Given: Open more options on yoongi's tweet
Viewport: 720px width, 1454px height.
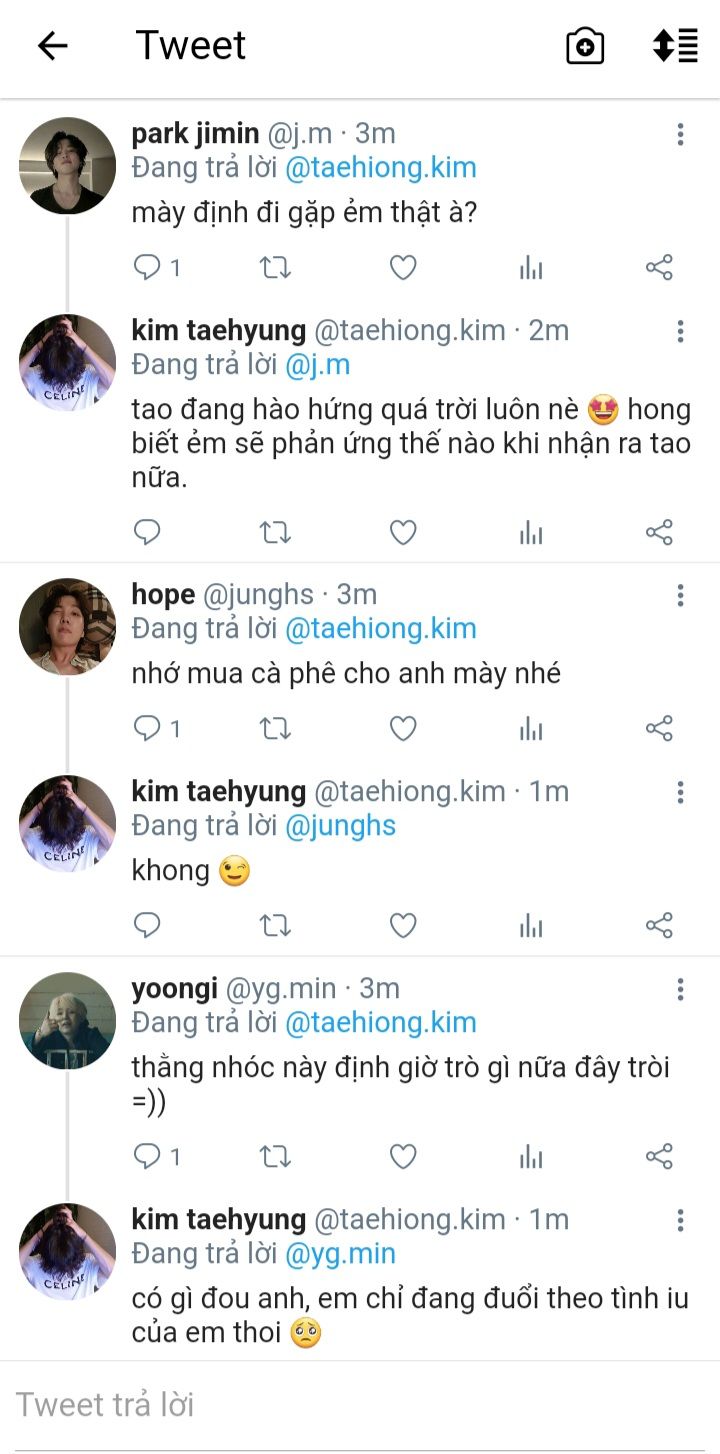Looking at the screenshot, I should click(680, 990).
